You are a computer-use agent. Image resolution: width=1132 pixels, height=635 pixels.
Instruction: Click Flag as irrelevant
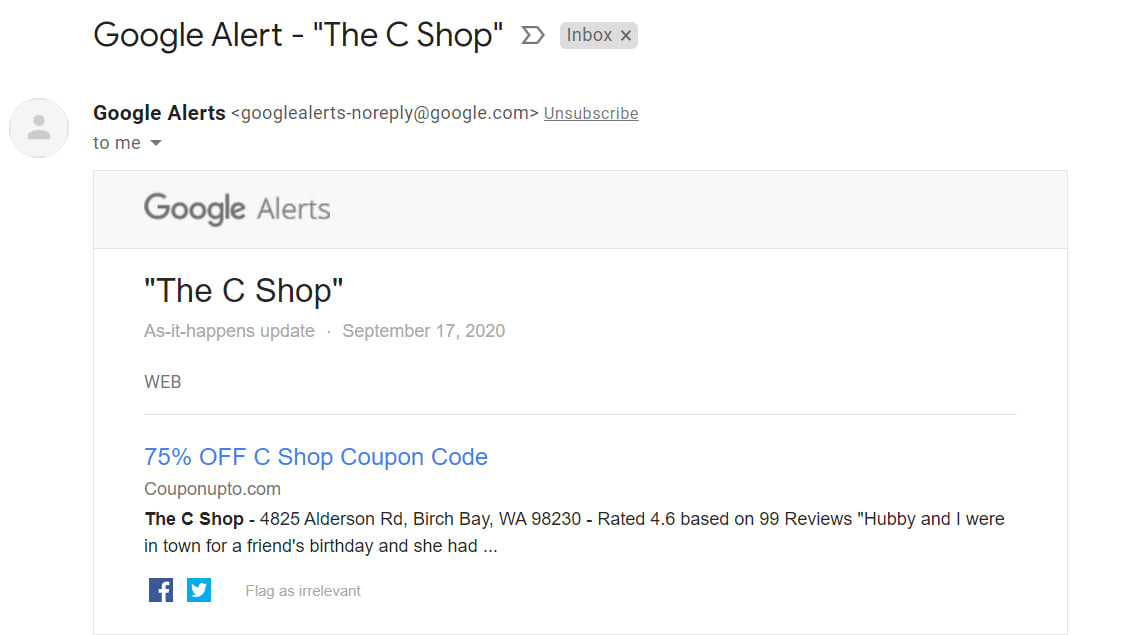302,591
